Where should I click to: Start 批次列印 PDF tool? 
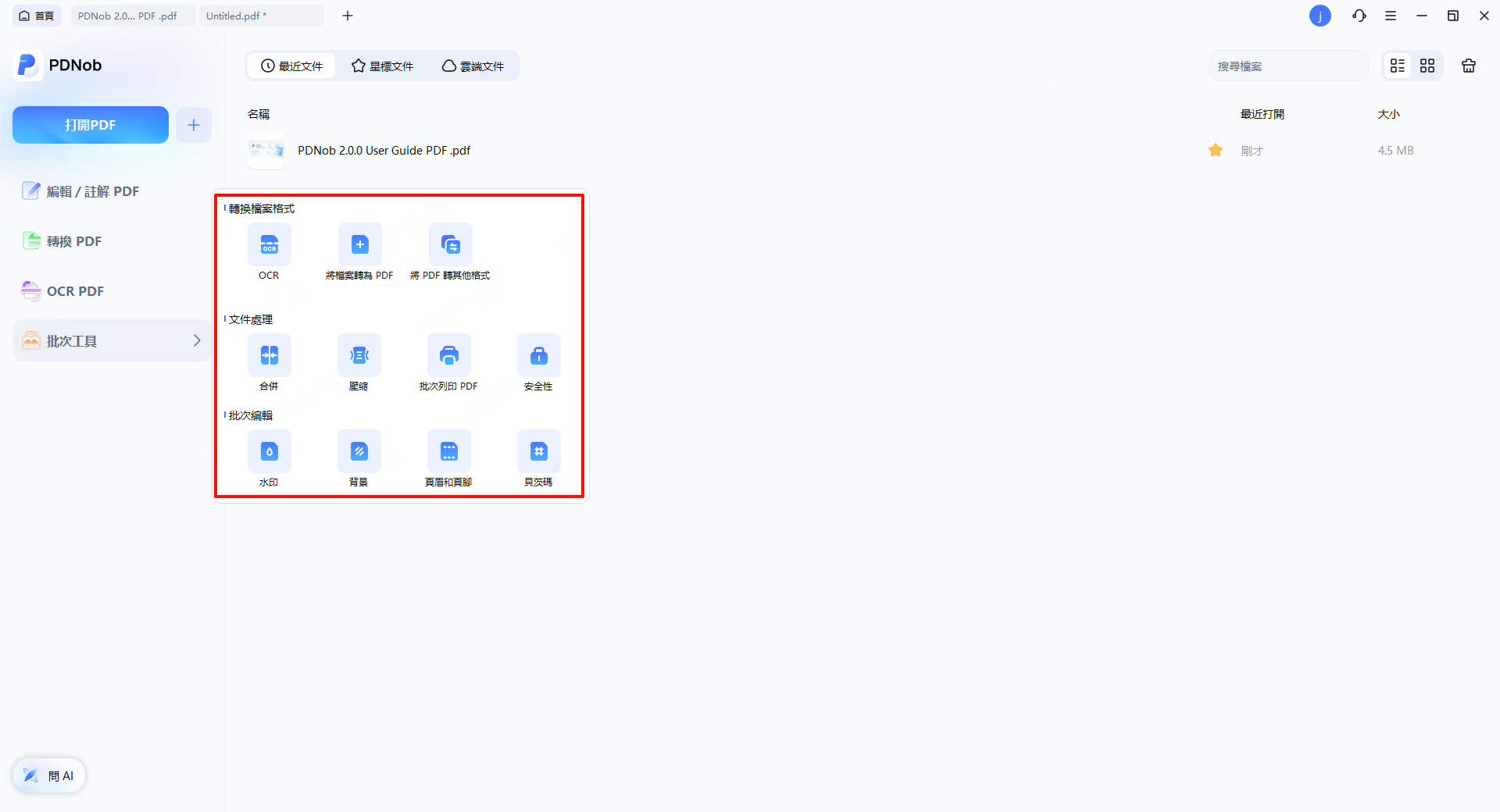pos(449,355)
